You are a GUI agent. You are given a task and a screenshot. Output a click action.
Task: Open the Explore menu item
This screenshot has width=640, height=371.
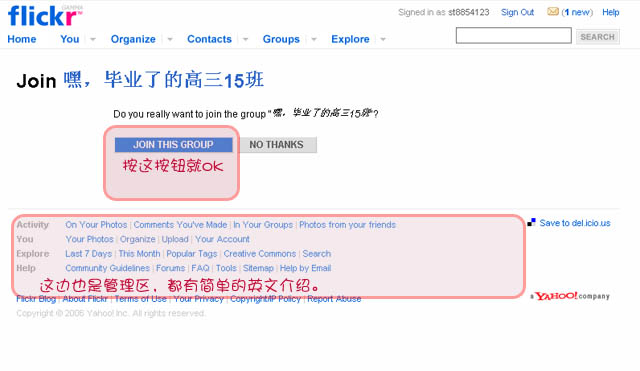[350, 39]
